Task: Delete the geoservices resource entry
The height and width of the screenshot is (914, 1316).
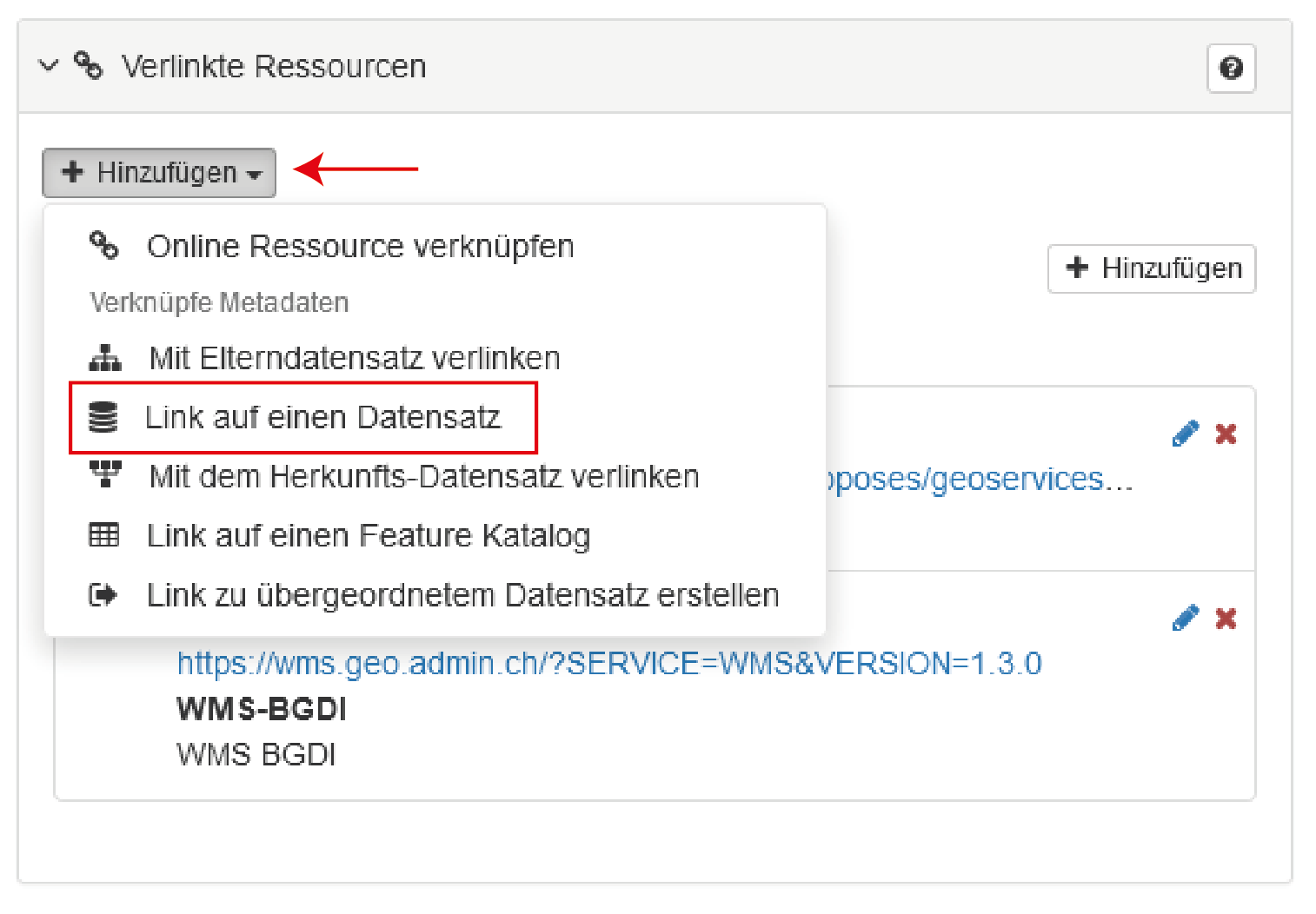Action: (x=1226, y=434)
